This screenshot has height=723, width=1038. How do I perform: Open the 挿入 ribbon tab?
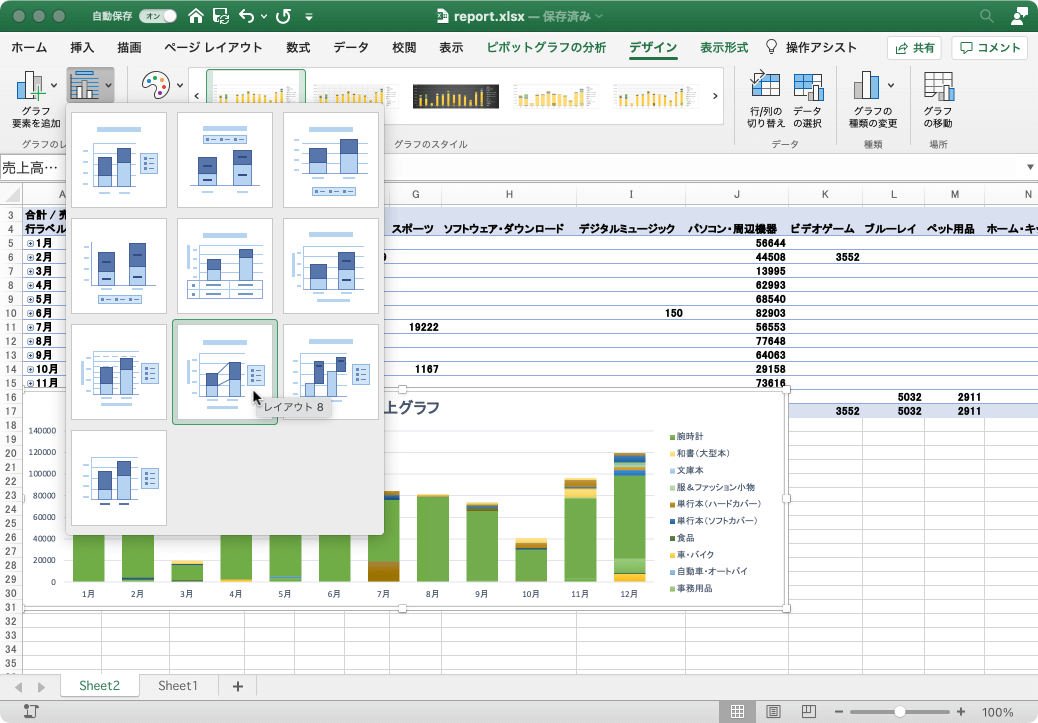coord(82,47)
